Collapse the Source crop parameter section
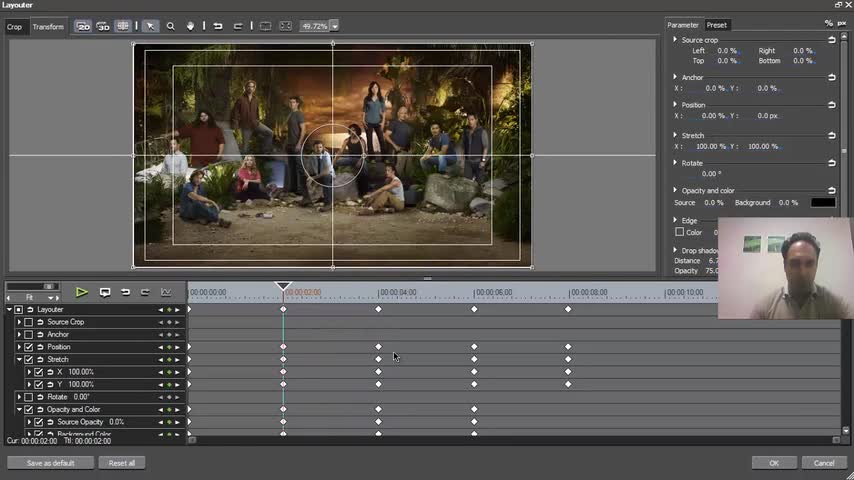The width and height of the screenshot is (854, 480). tap(675, 40)
